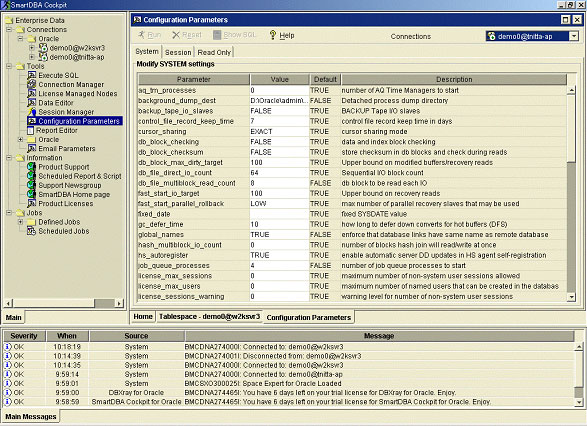The height and width of the screenshot is (426, 587).
Task: Switch to the Session tab
Action: (178, 52)
